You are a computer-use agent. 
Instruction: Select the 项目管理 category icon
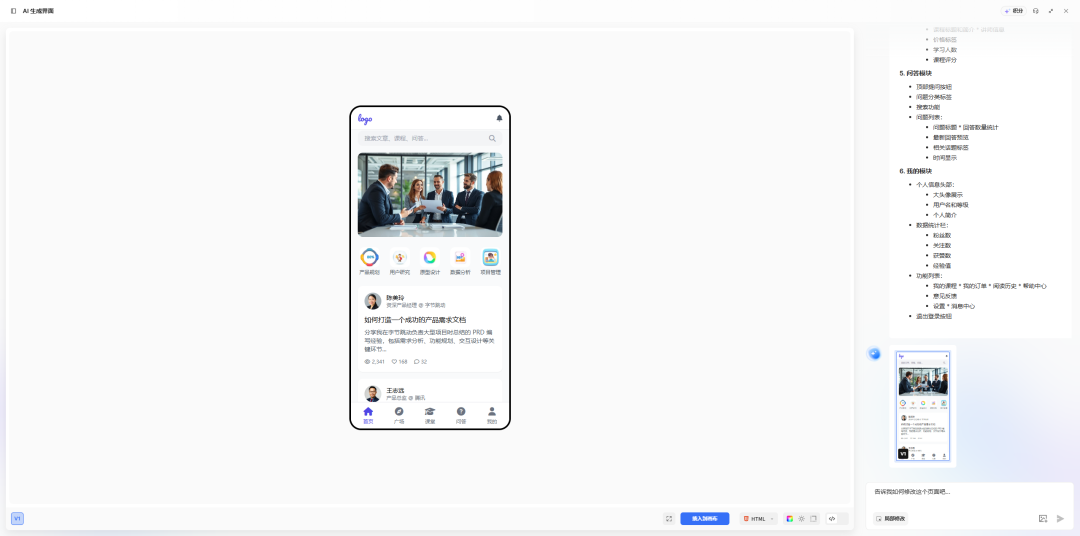point(490,258)
